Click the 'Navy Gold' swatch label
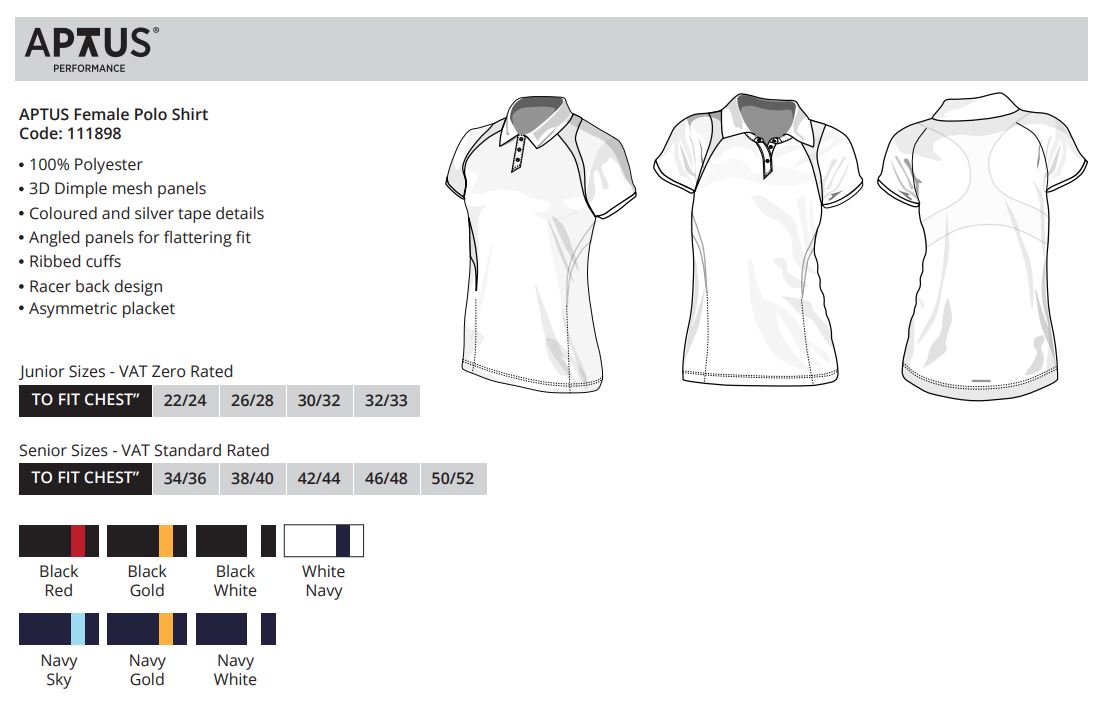This screenshot has height=728, width=1109. click(147, 670)
